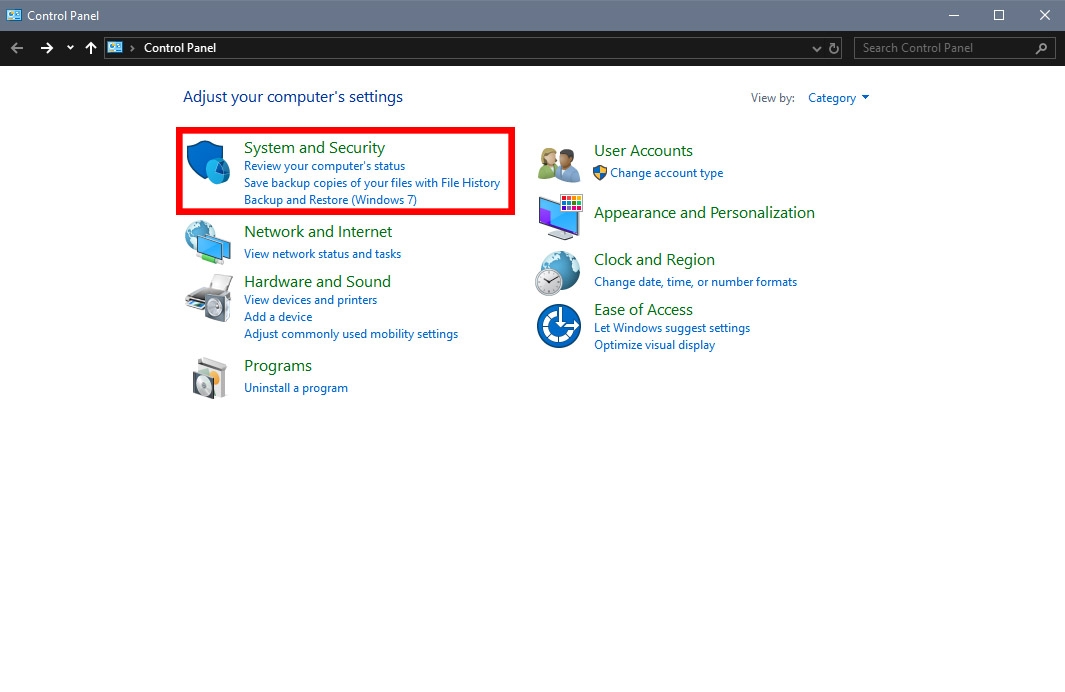Click the Hardware and Sound printer icon

tap(208, 297)
